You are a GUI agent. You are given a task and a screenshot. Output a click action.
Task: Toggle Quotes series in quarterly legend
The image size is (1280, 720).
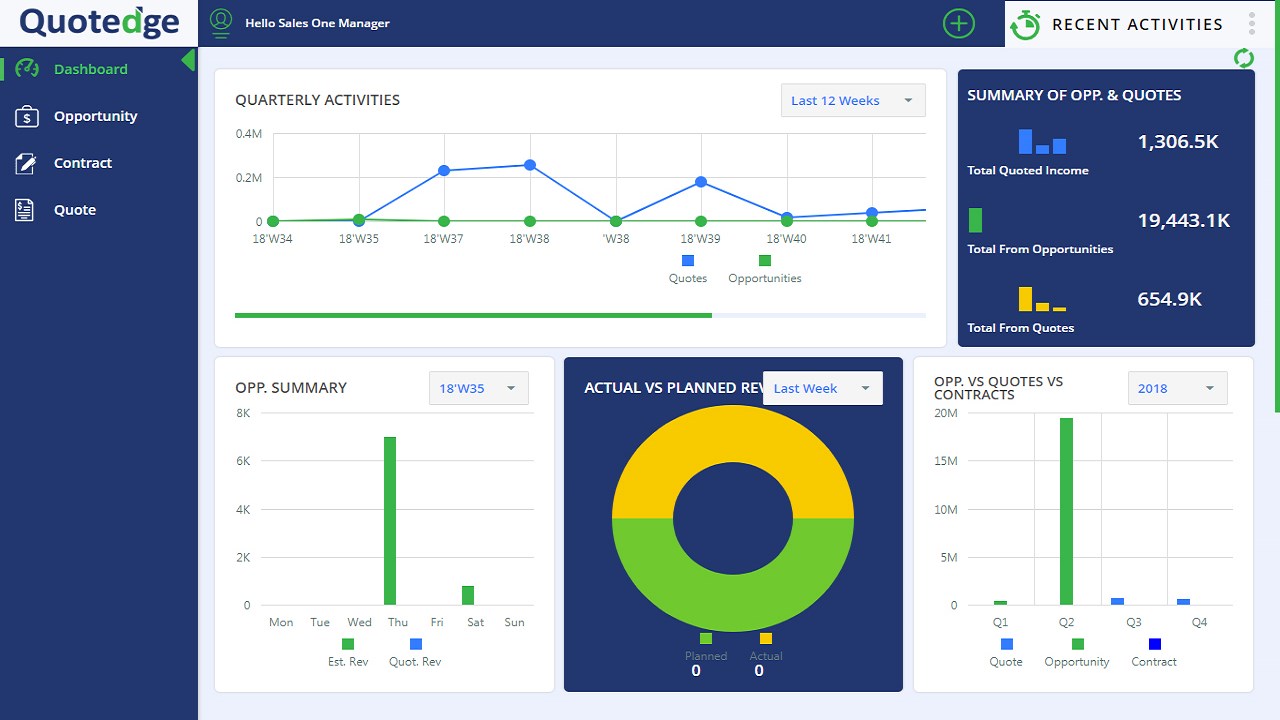coord(688,270)
